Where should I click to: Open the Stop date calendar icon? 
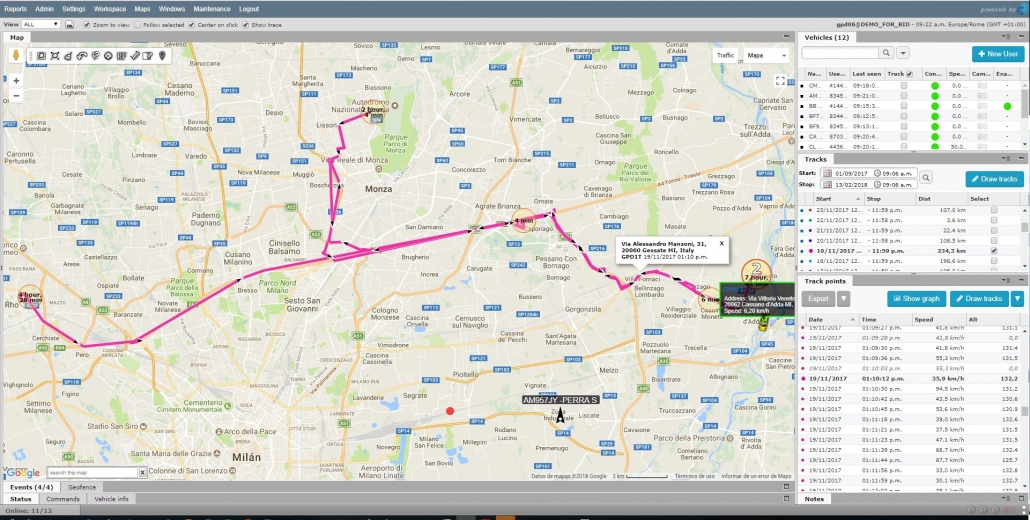827,184
